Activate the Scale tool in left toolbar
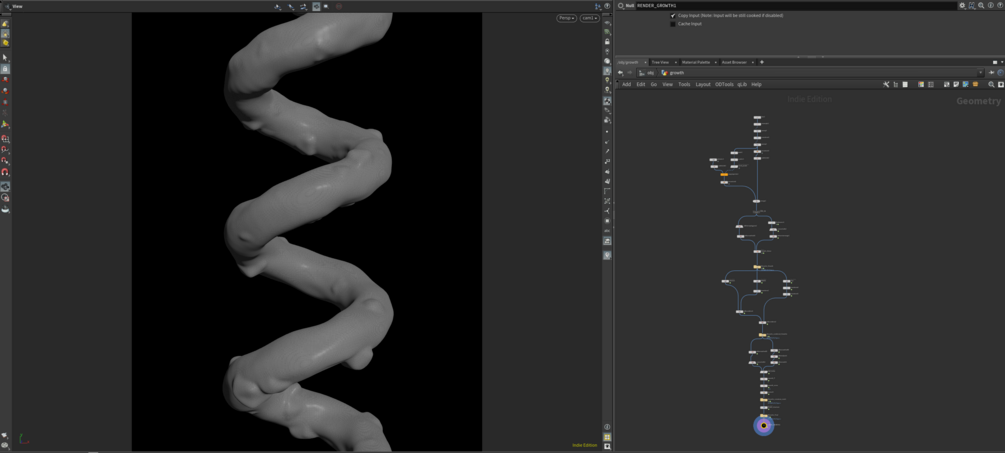 click(5, 102)
